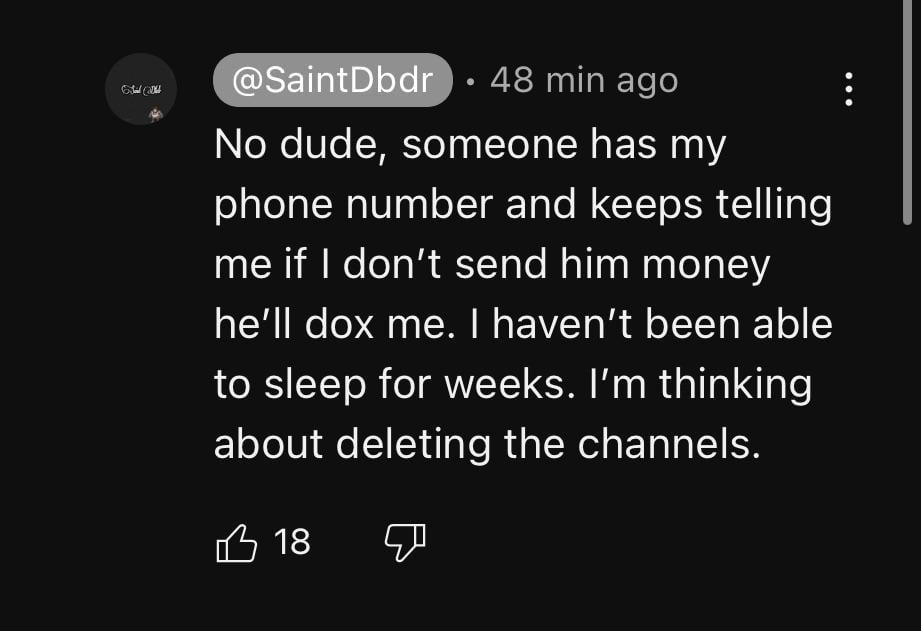Click the word 'money' in the comment

[707, 265]
